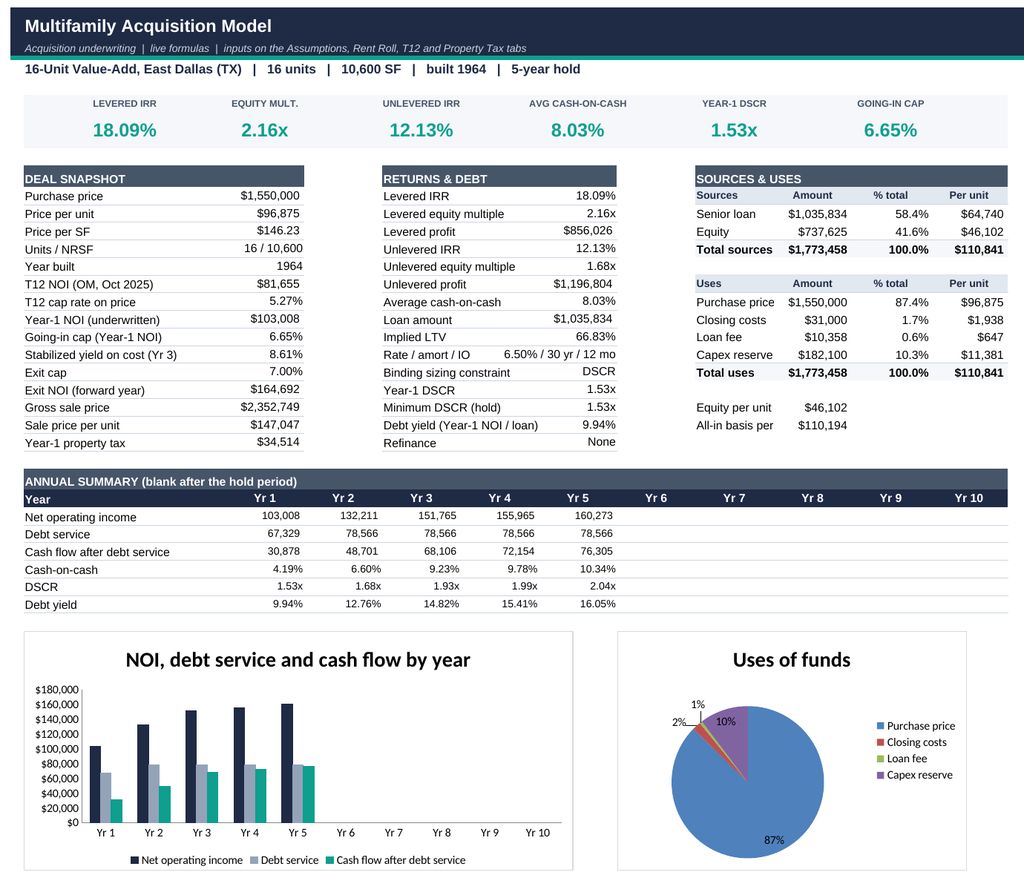The height and width of the screenshot is (875, 1024).
Task: Select the T12 NOI value $81,655
Action: click(x=278, y=284)
